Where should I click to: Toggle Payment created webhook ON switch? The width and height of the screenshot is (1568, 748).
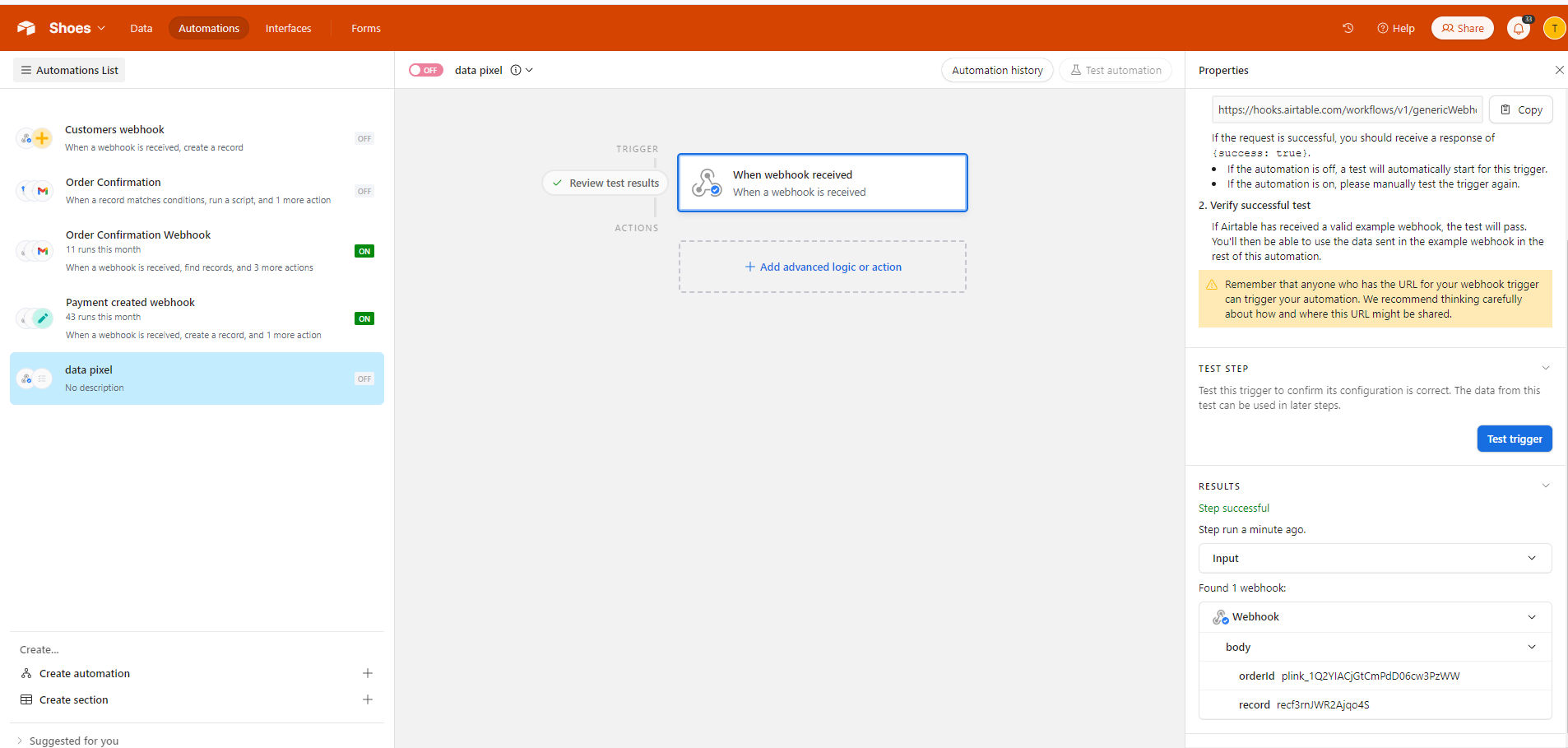tap(364, 318)
